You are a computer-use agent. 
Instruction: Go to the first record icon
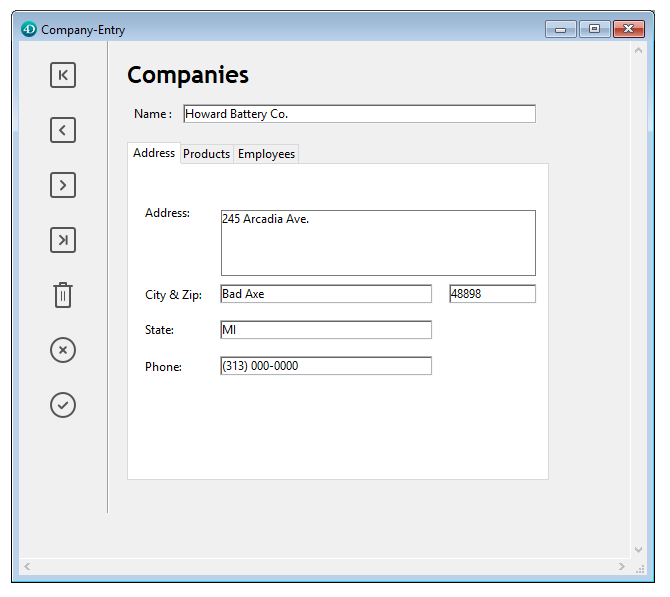(x=63, y=75)
